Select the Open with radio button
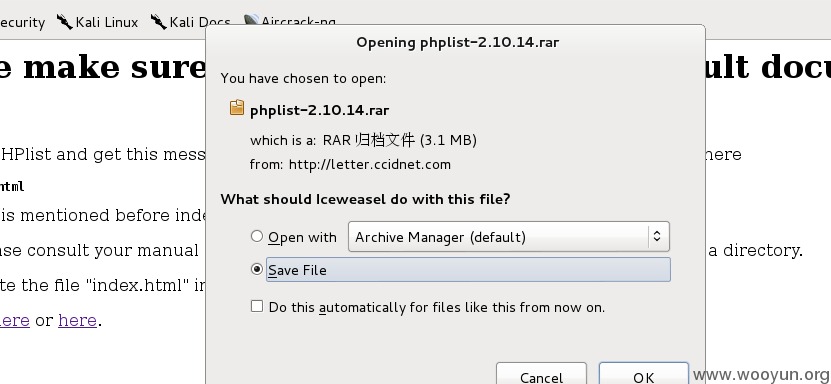Image resolution: width=831 pixels, height=384 pixels. tap(257, 236)
